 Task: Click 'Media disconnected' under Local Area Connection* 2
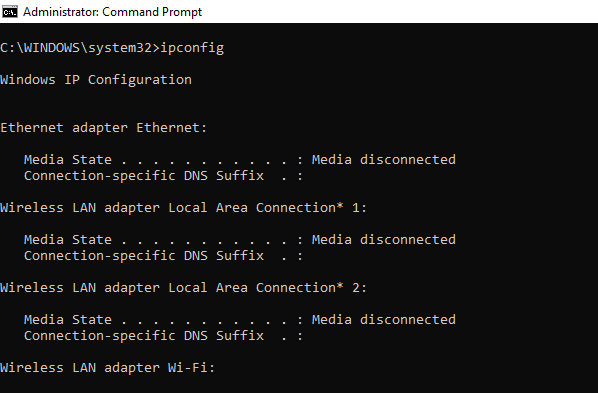coord(384,320)
